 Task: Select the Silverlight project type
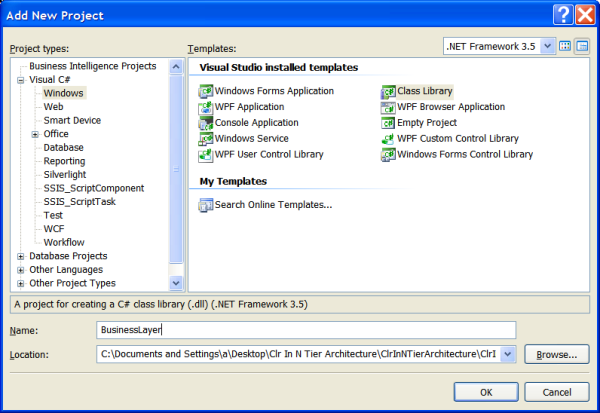[65, 175]
